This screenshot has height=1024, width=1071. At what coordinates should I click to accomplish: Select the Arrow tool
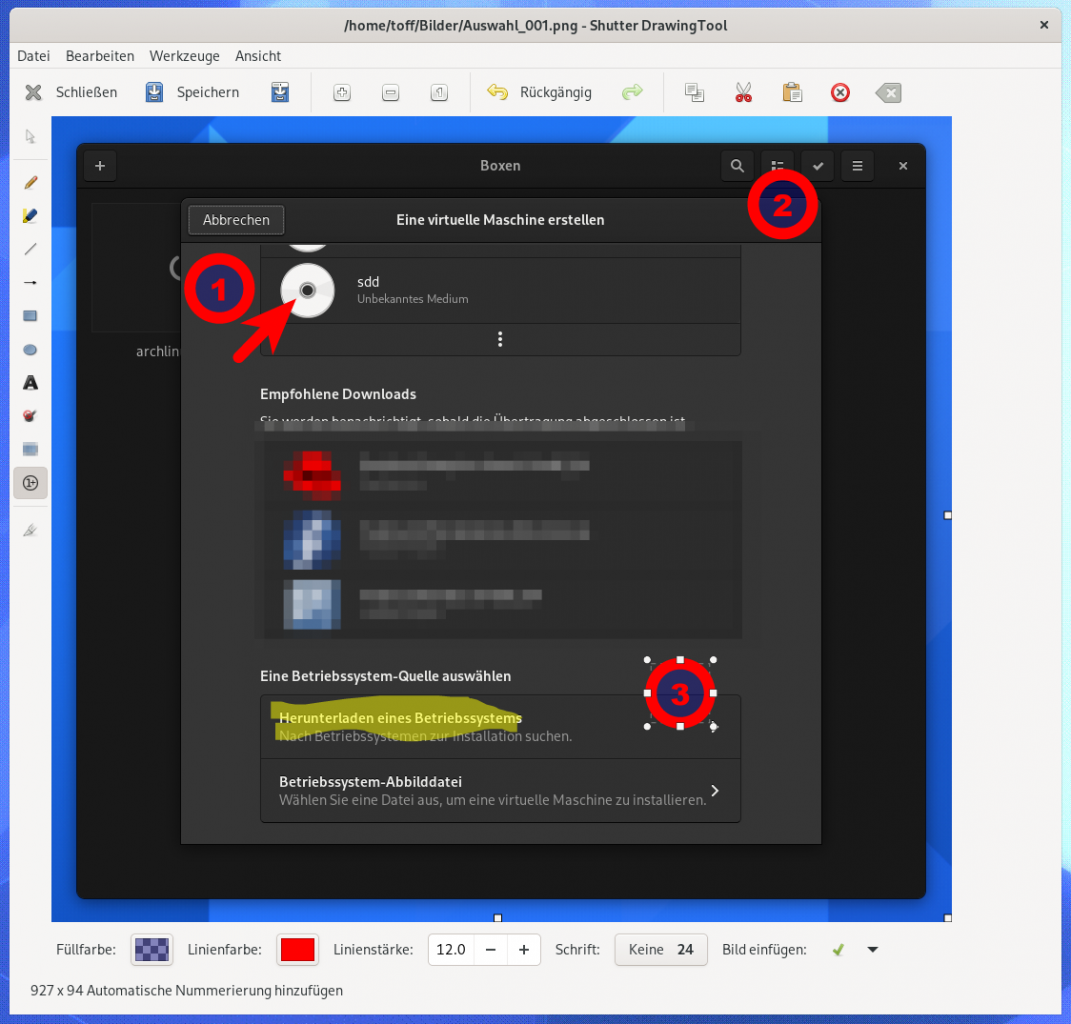[x=30, y=282]
